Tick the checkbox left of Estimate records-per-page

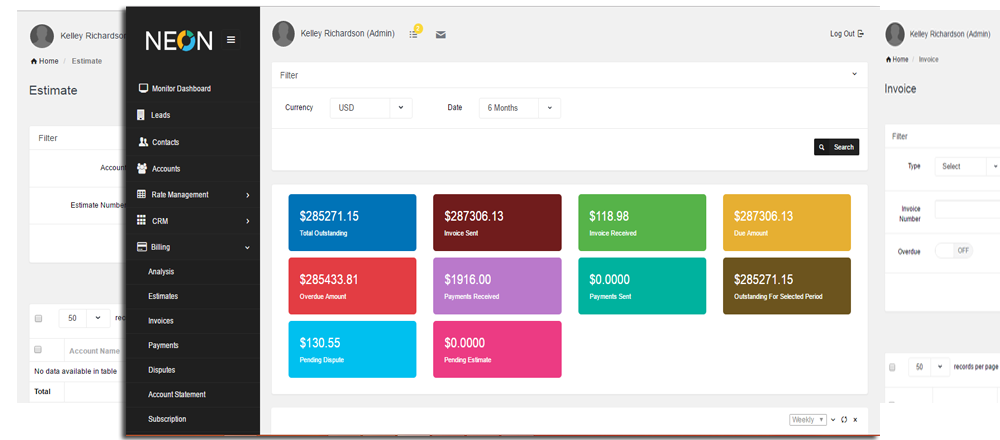coord(38,318)
